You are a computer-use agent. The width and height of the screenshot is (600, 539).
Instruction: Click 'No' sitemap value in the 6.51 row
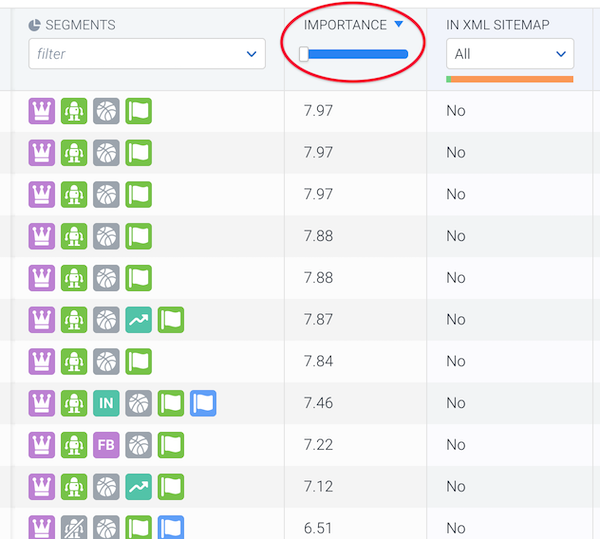pyautogui.click(x=456, y=528)
